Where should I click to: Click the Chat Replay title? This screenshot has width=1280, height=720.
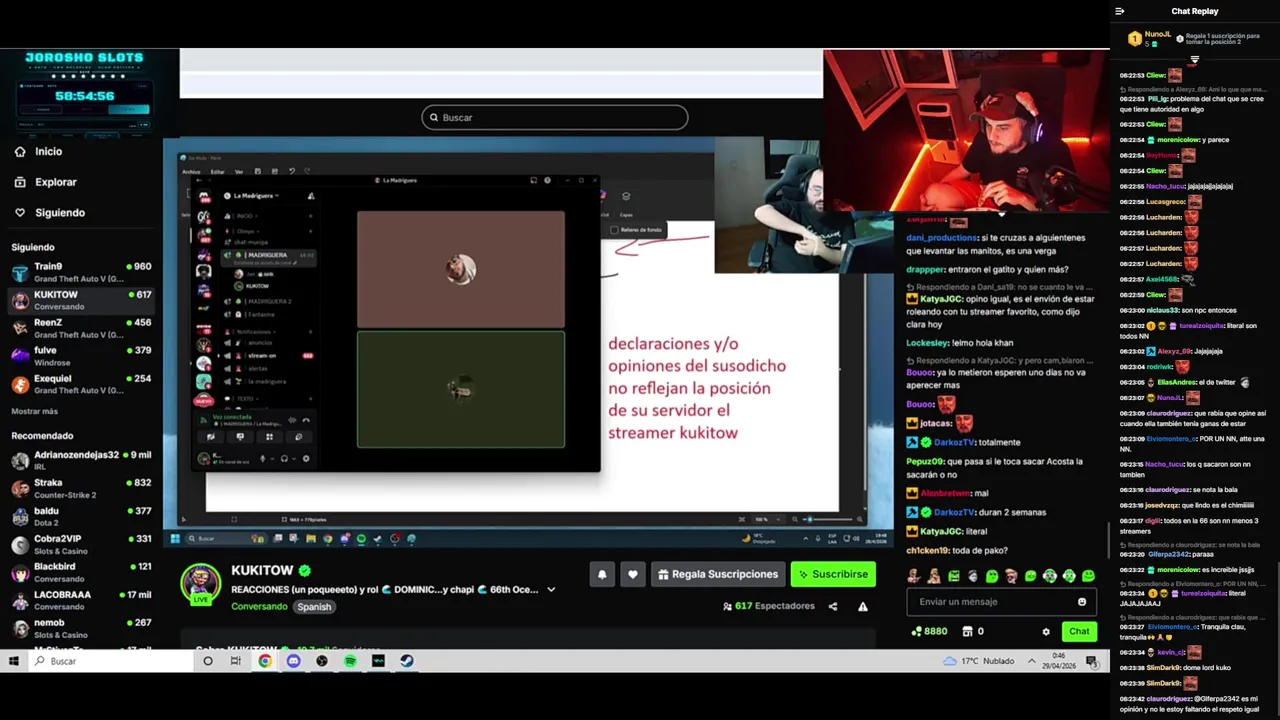[1195, 11]
